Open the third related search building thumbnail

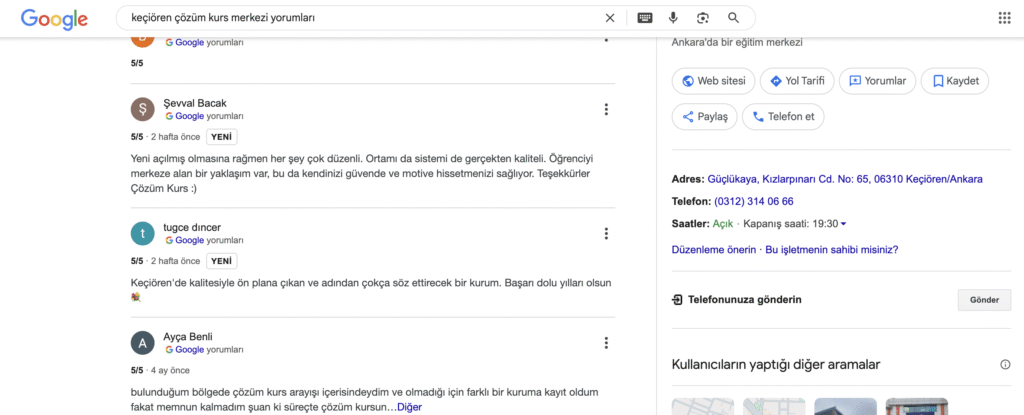pos(845,407)
